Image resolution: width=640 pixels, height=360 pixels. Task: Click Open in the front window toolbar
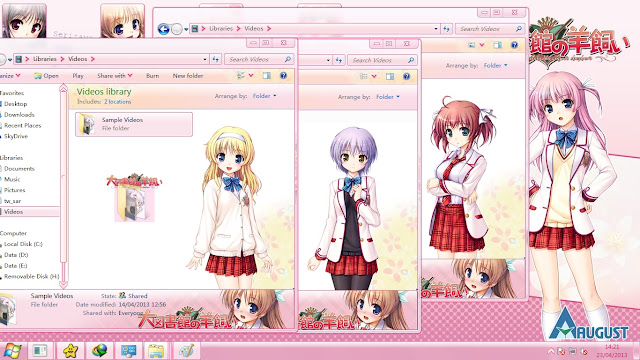click(47, 76)
